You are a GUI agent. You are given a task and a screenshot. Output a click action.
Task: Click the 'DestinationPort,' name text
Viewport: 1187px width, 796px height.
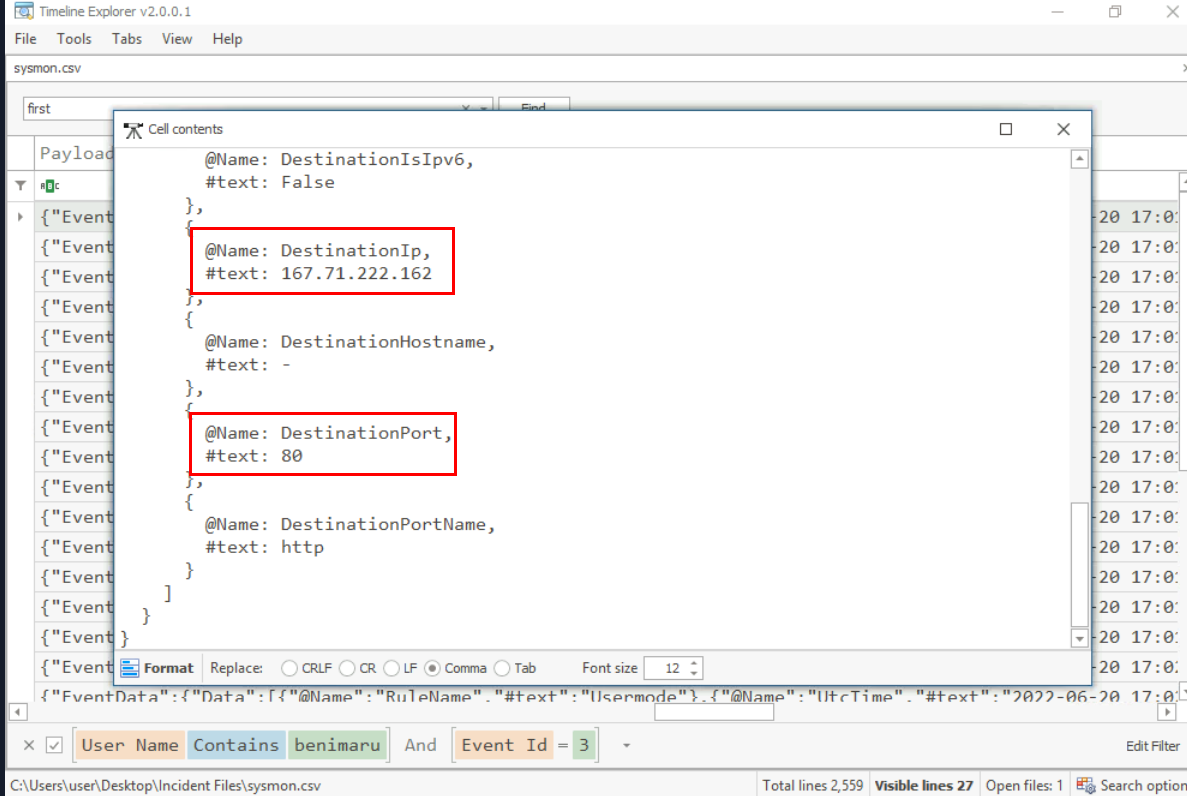(x=366, y=433)
